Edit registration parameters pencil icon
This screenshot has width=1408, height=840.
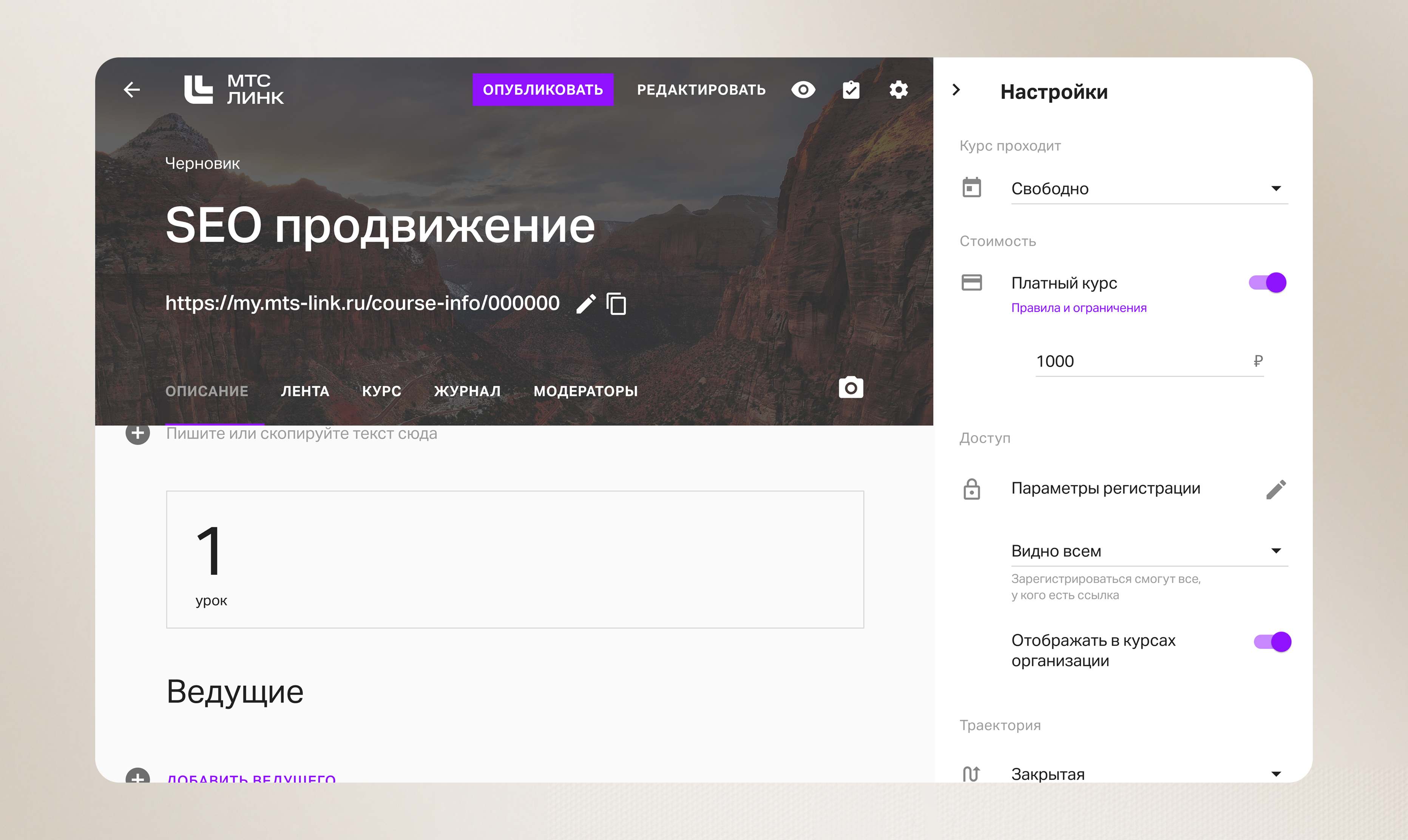pos(1275,489)
